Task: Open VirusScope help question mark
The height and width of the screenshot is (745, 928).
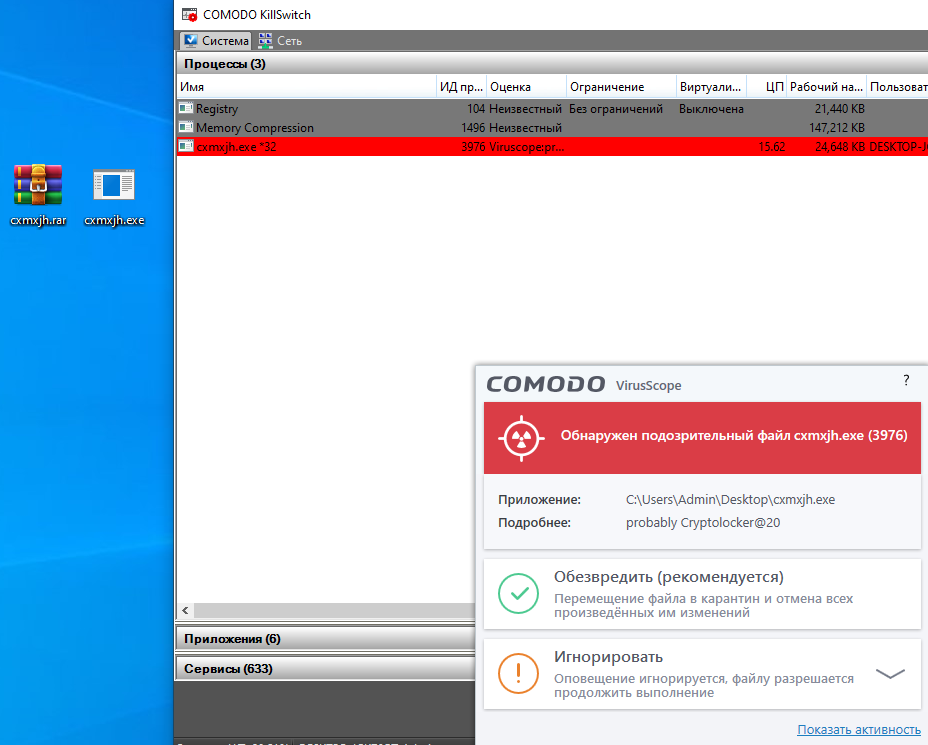Action: tap(906, 380)
